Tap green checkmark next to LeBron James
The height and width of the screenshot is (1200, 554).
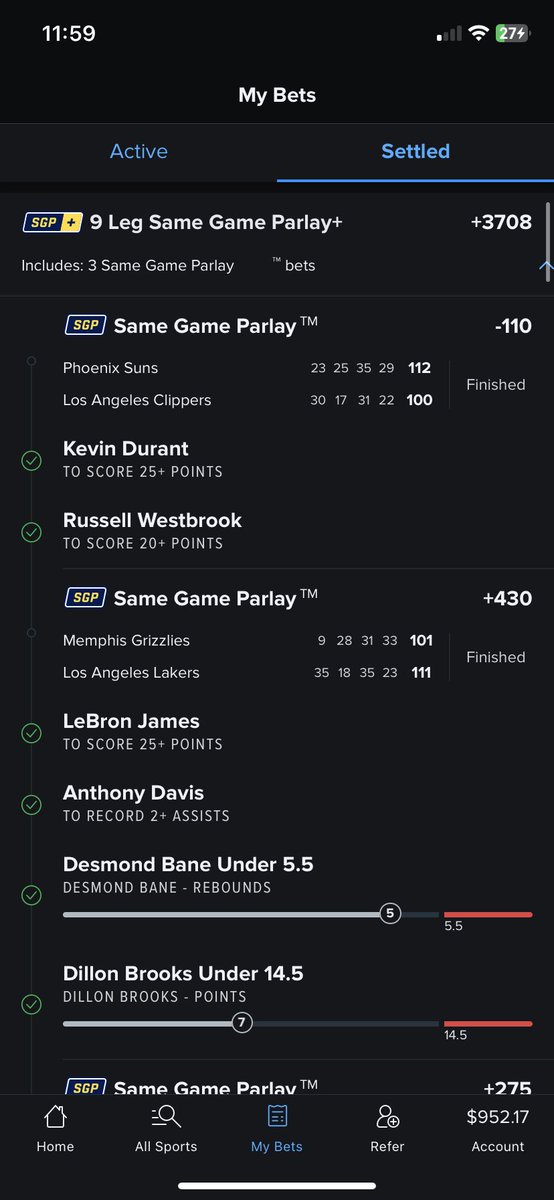pyautogui.click(x=31, y=732)
